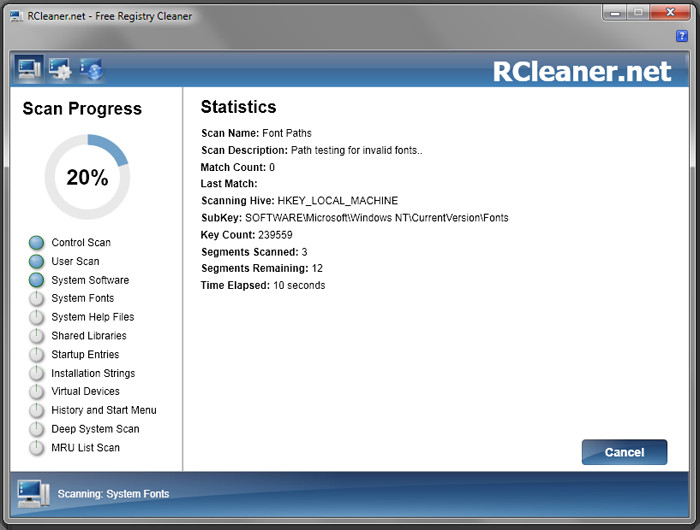Viewport: 700px width, 530px height.
Task: Open the settings gear computer icon
Action: click(60, 69)
